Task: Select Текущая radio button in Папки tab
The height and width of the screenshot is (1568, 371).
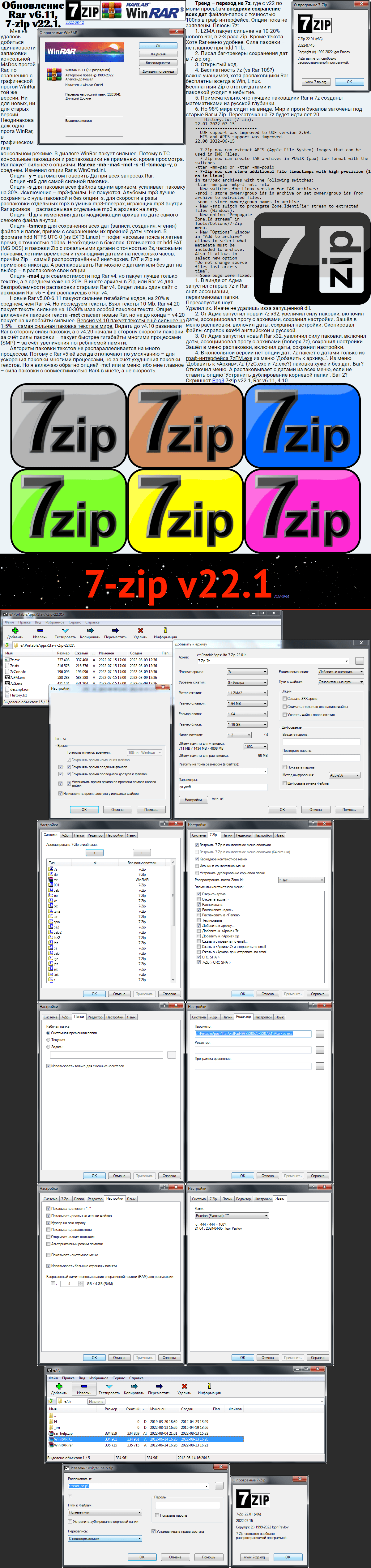Action: (x=48, y=1040)
